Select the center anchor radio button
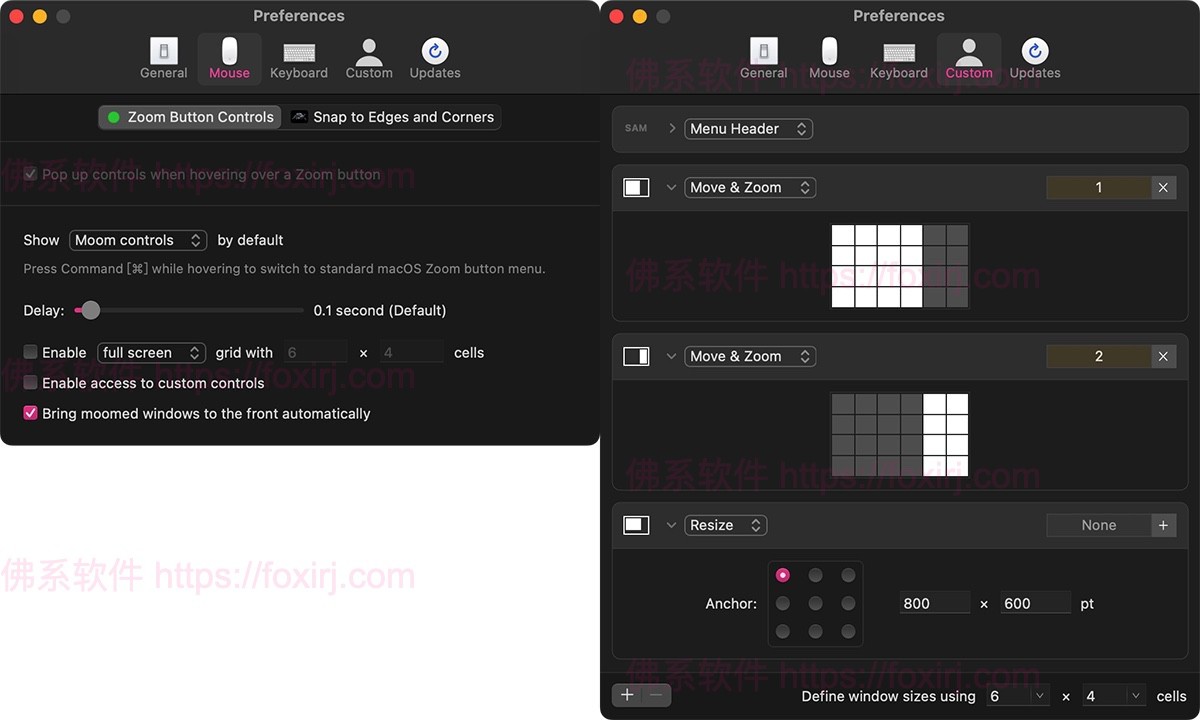Screen dimensions: 1200x720 point(815,604)
